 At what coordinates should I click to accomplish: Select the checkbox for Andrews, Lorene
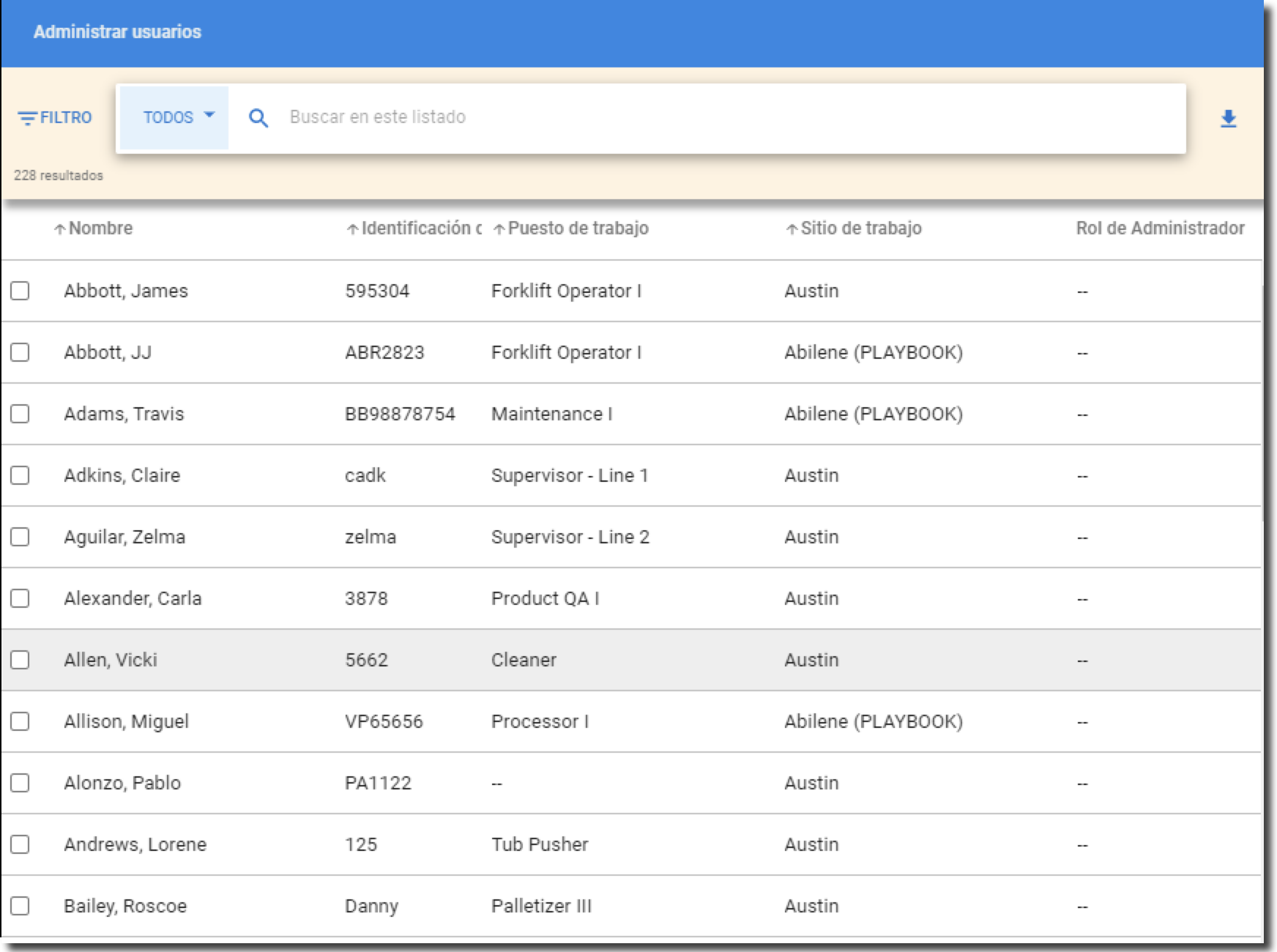coord(20,844)
